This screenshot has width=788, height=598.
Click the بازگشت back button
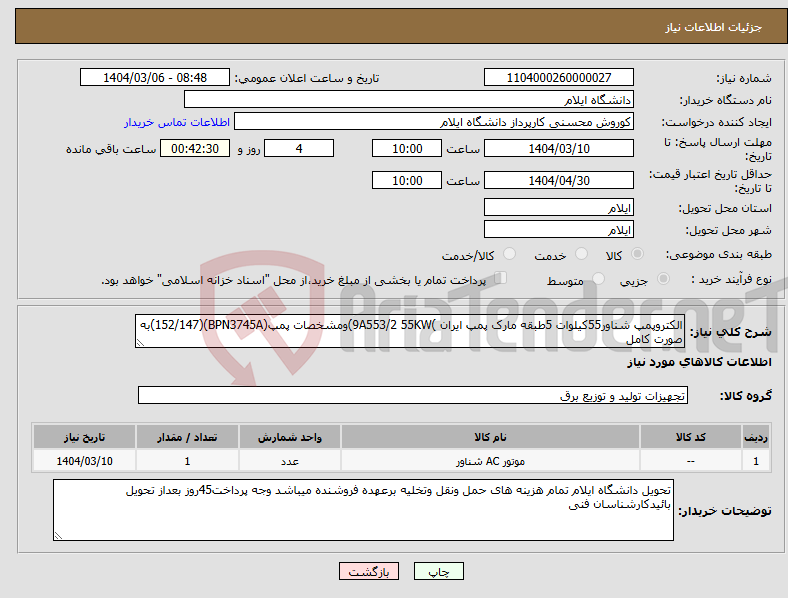point(369,571)
